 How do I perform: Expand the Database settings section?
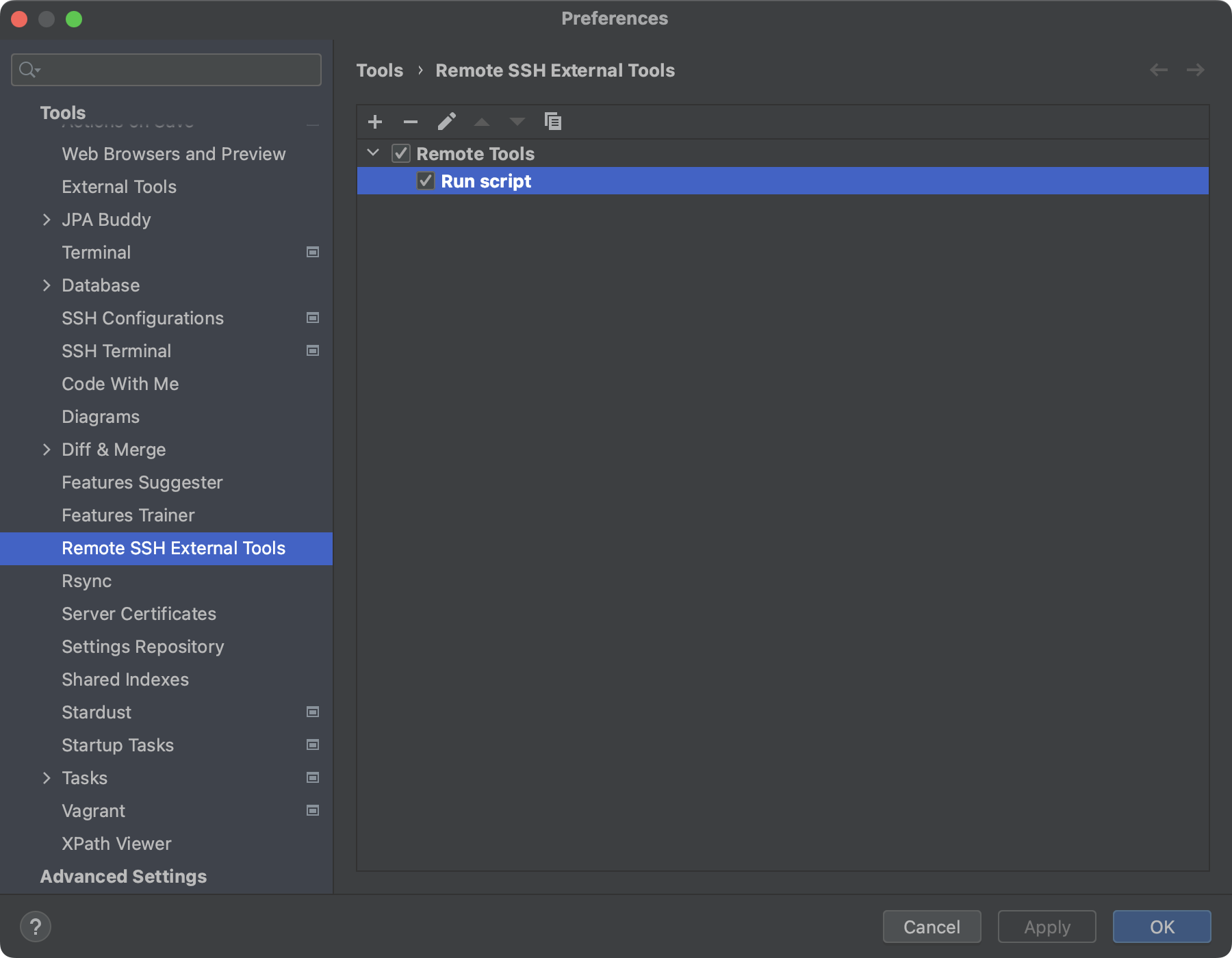pyautogui.click(x=47, y=285)
